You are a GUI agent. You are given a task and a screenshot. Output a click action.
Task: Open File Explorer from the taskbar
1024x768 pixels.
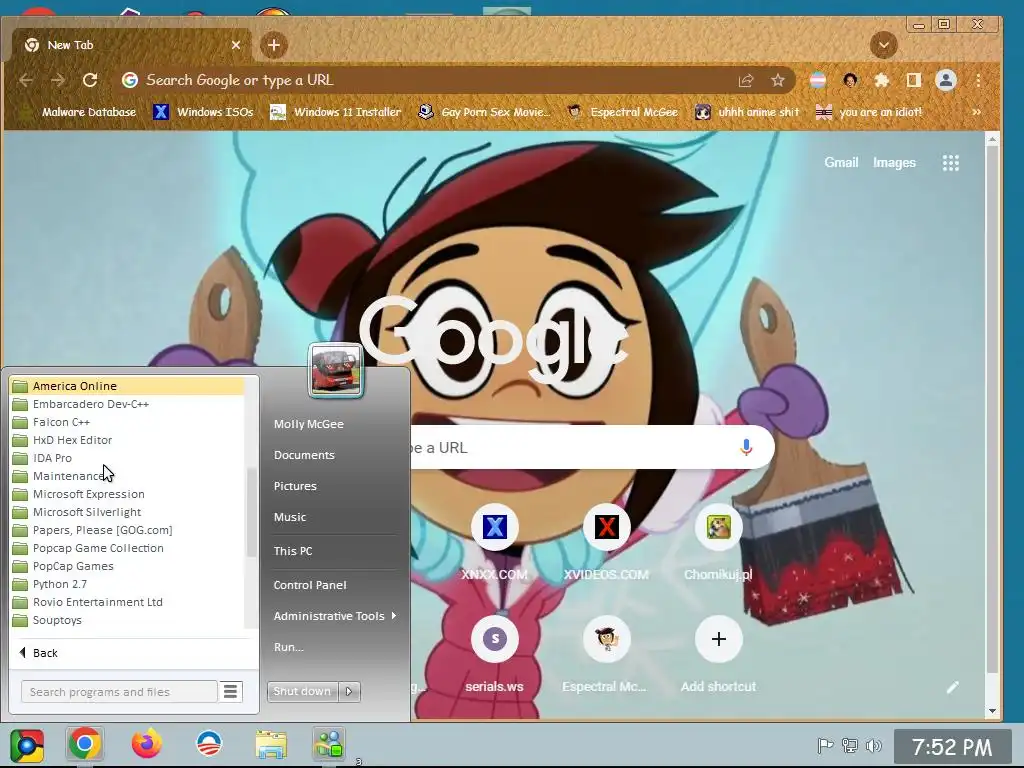click(270, 744)
